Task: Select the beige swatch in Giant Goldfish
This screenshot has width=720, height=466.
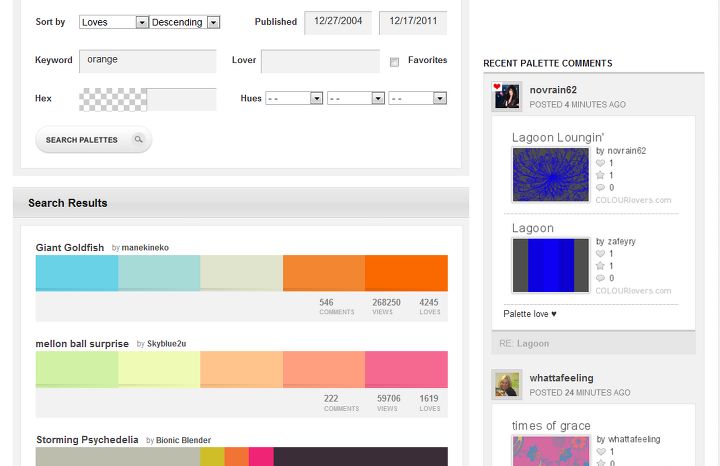Action: [x=242, y=273]
